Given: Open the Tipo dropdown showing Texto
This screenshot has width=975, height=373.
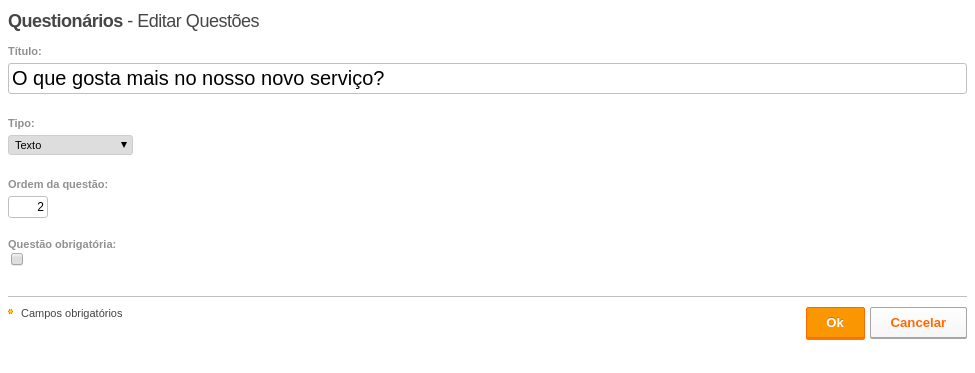Looking at the screenshot, I should coord(70,145).
